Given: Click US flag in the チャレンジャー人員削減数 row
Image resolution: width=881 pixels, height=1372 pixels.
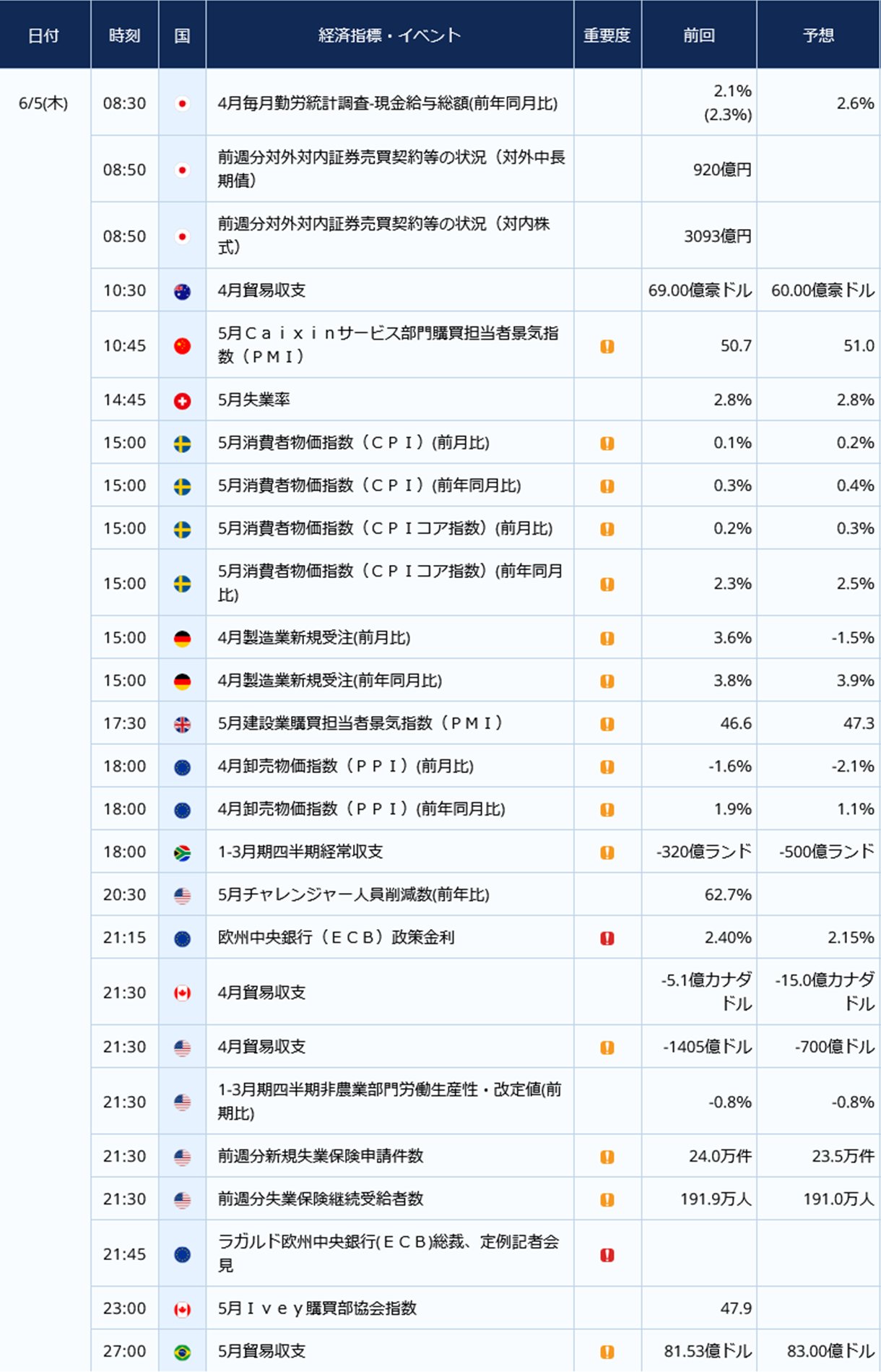Looking at the screenshot, I should [182, 896].
